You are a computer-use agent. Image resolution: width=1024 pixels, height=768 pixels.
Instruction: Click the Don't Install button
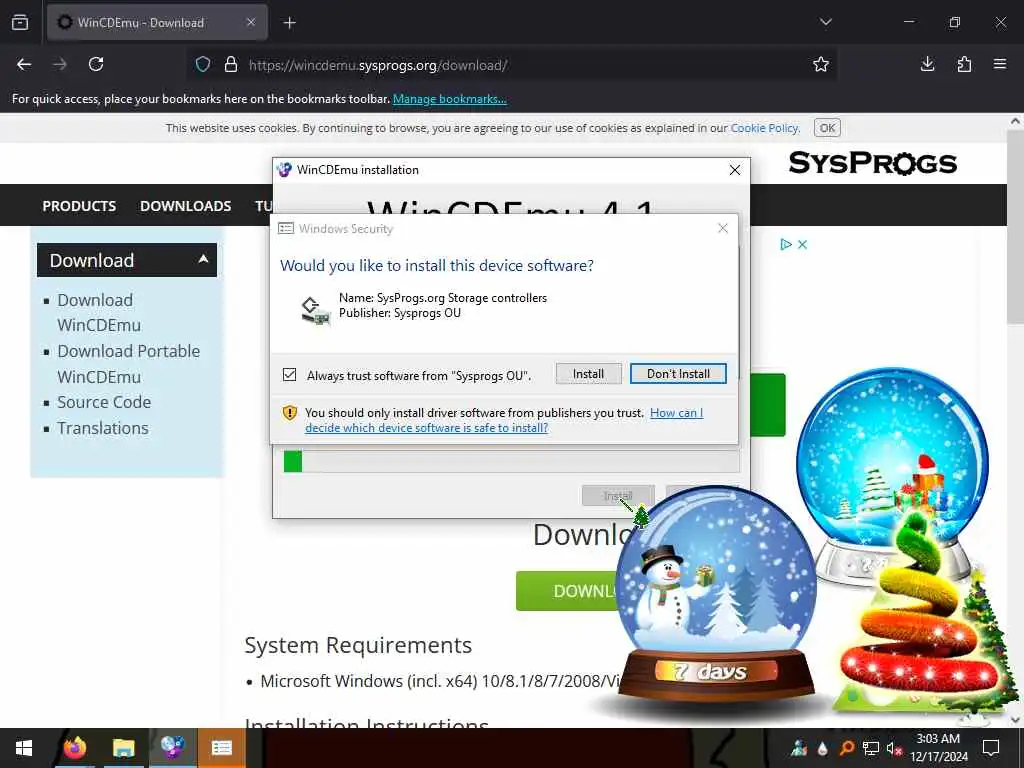[x=678, y=374]
